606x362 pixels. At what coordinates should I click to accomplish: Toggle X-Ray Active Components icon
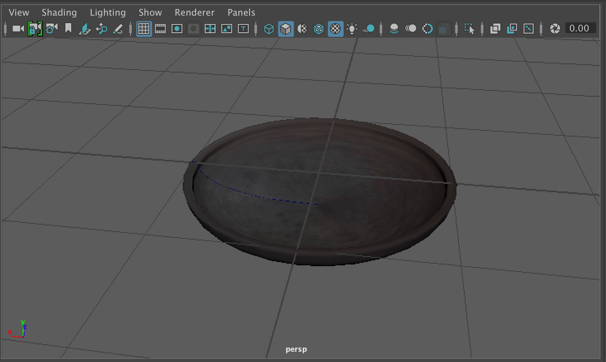point(512,29)
